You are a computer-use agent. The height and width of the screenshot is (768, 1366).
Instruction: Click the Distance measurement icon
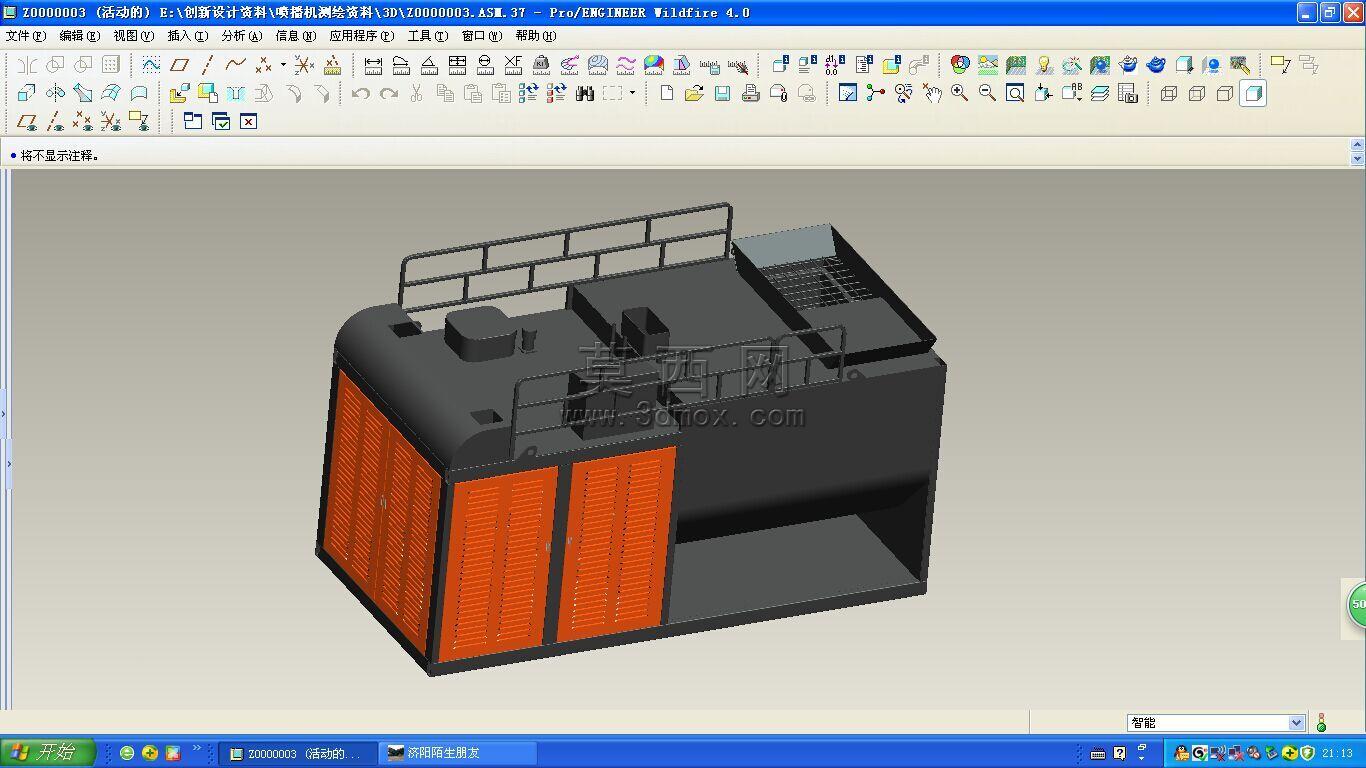point(373,65)
